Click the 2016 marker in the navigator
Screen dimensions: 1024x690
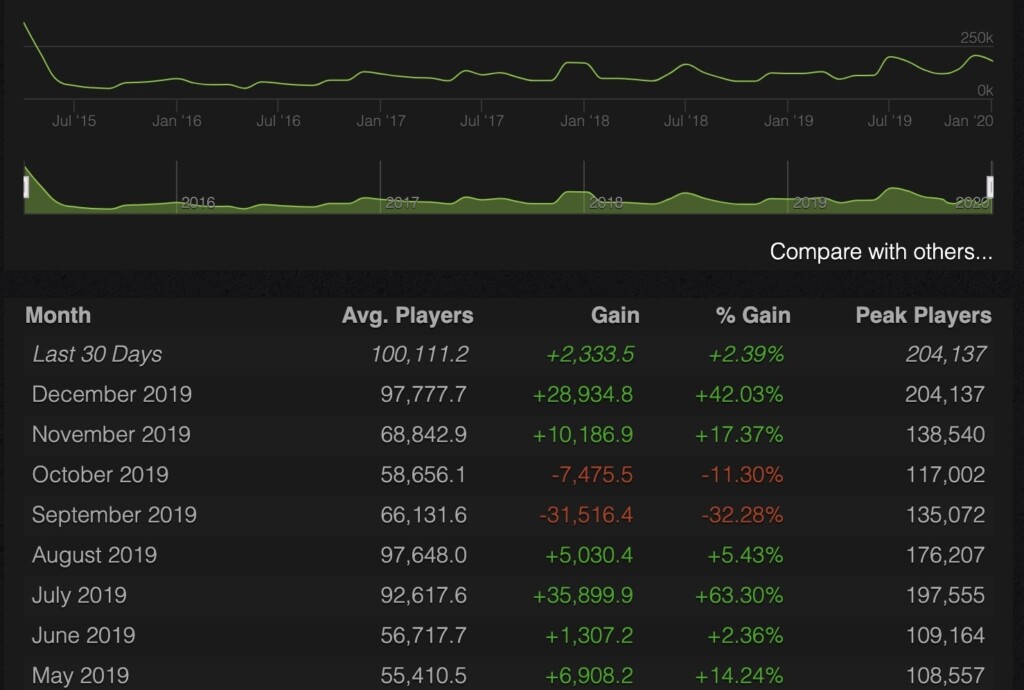[x=198, y=203]
